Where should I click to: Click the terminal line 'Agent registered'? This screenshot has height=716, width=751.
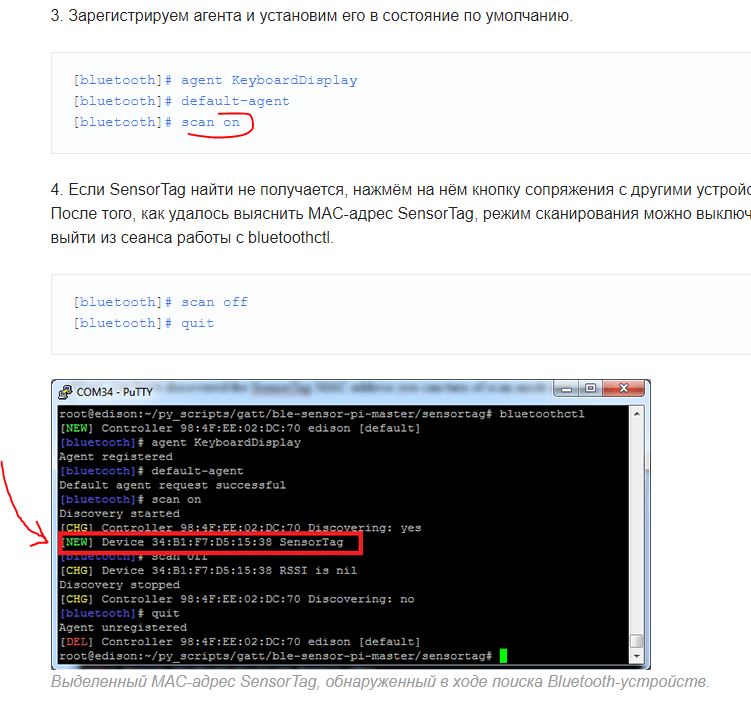click(x=116, y=456)
